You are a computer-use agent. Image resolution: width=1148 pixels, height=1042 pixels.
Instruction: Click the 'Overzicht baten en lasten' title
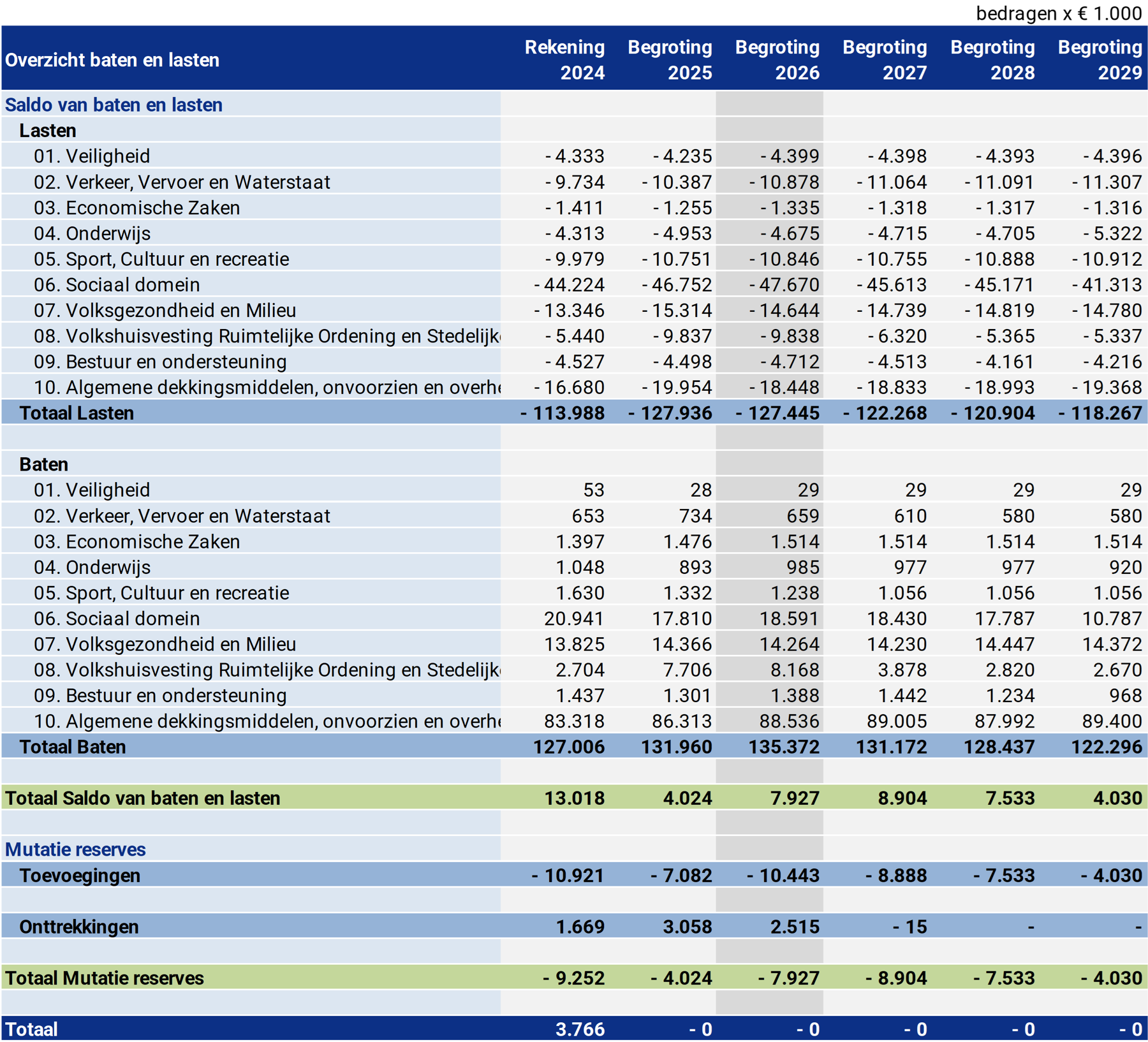coord(112,60)
